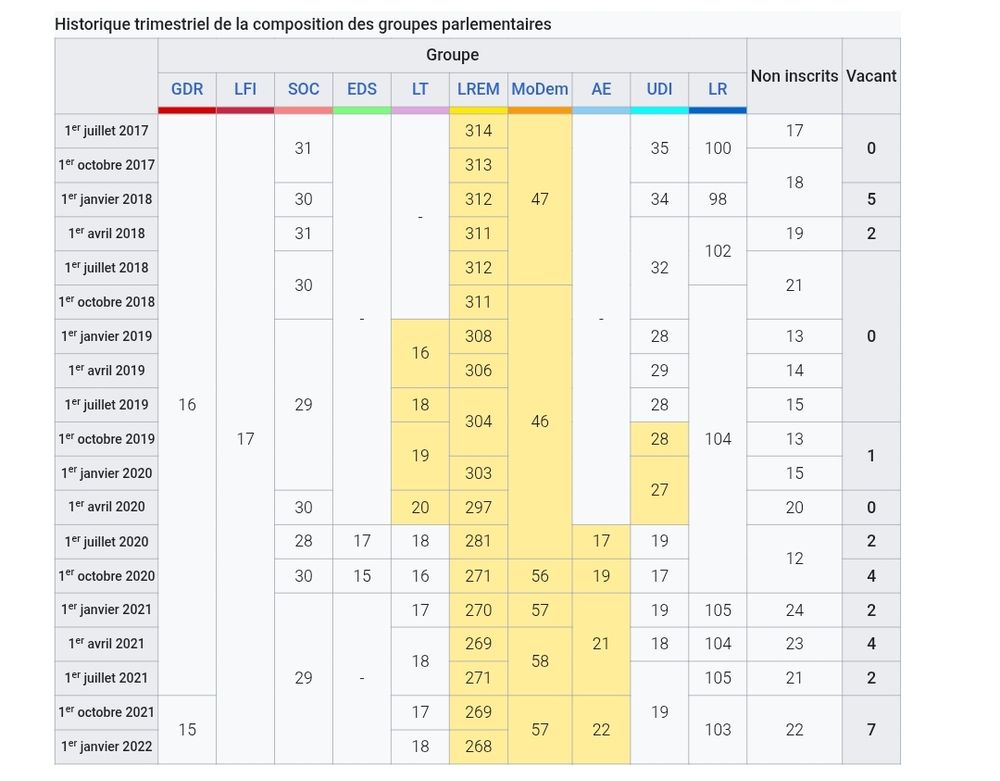Open the LREM group link
This screenshot has height=781, width=1000.
[x=478, y=89]
